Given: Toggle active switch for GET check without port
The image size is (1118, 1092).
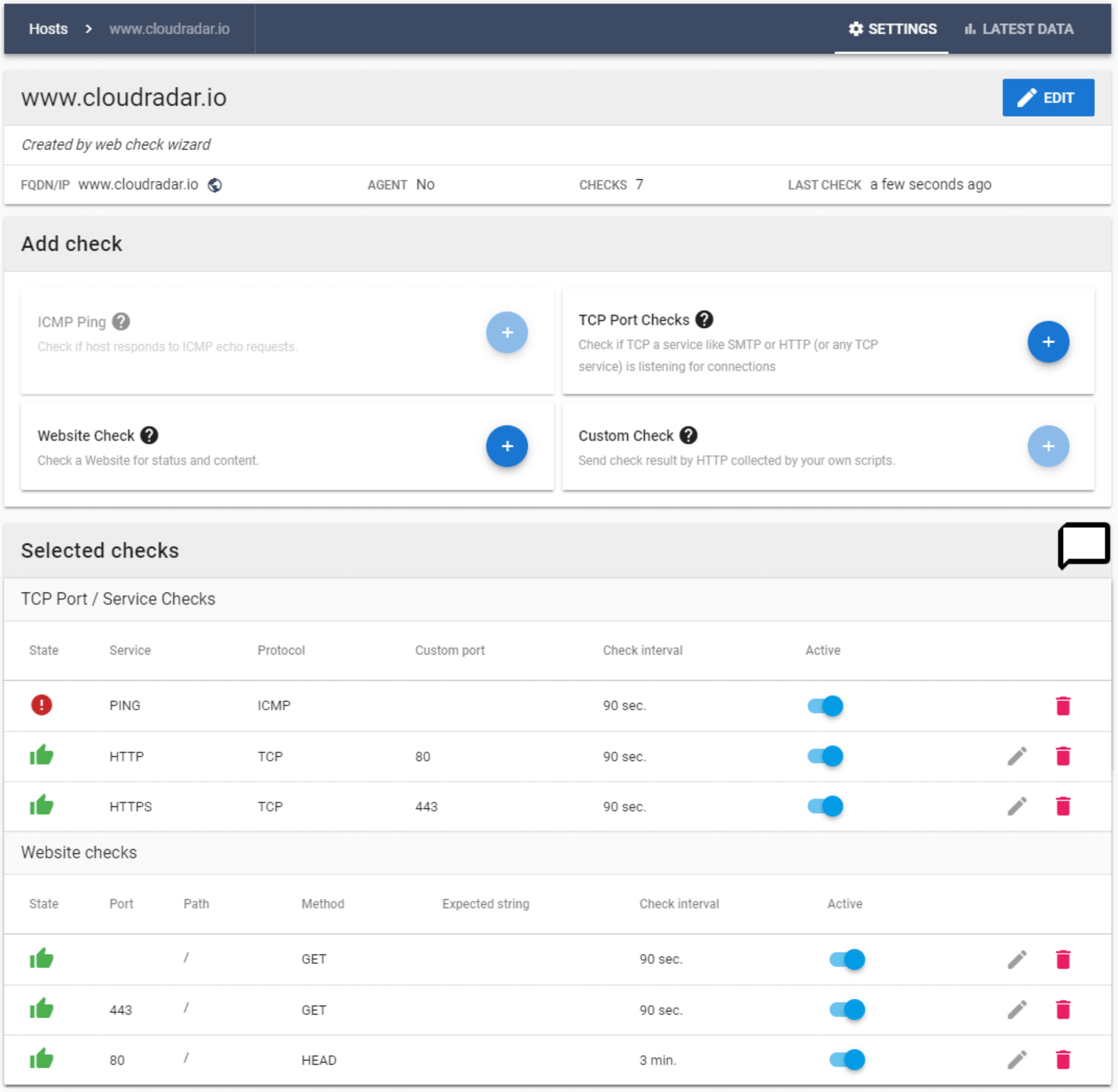Looking at the screenshot, I should (x=847, y=960).
